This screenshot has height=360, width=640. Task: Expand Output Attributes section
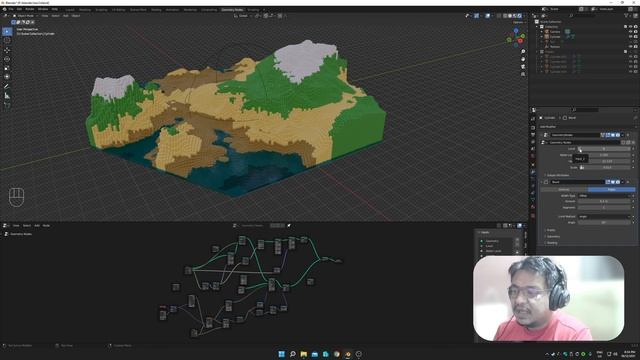click(x=557, y=175)
